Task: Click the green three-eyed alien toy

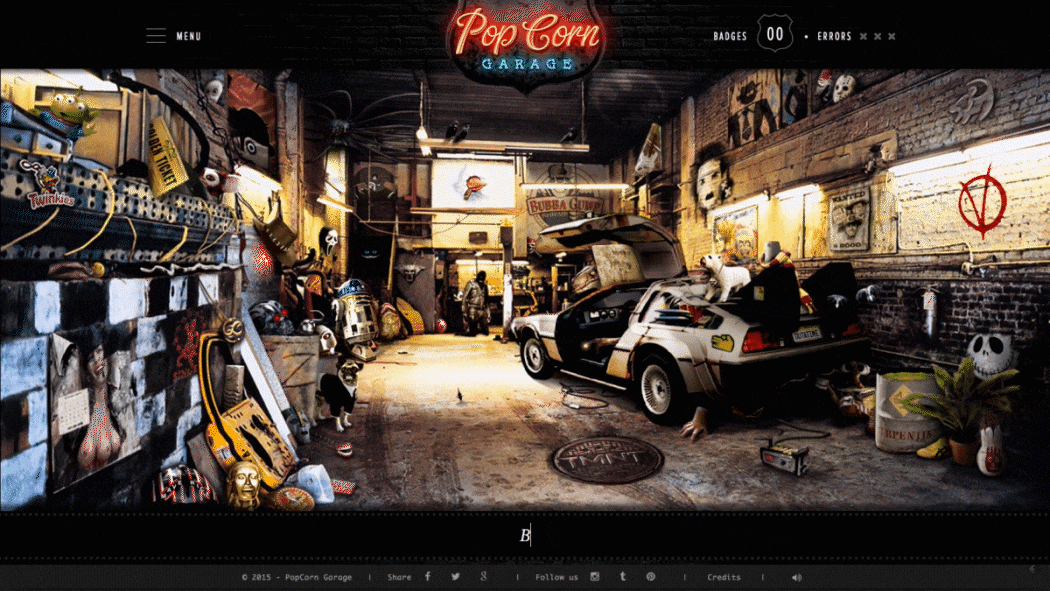Action: tap(67, 115)
